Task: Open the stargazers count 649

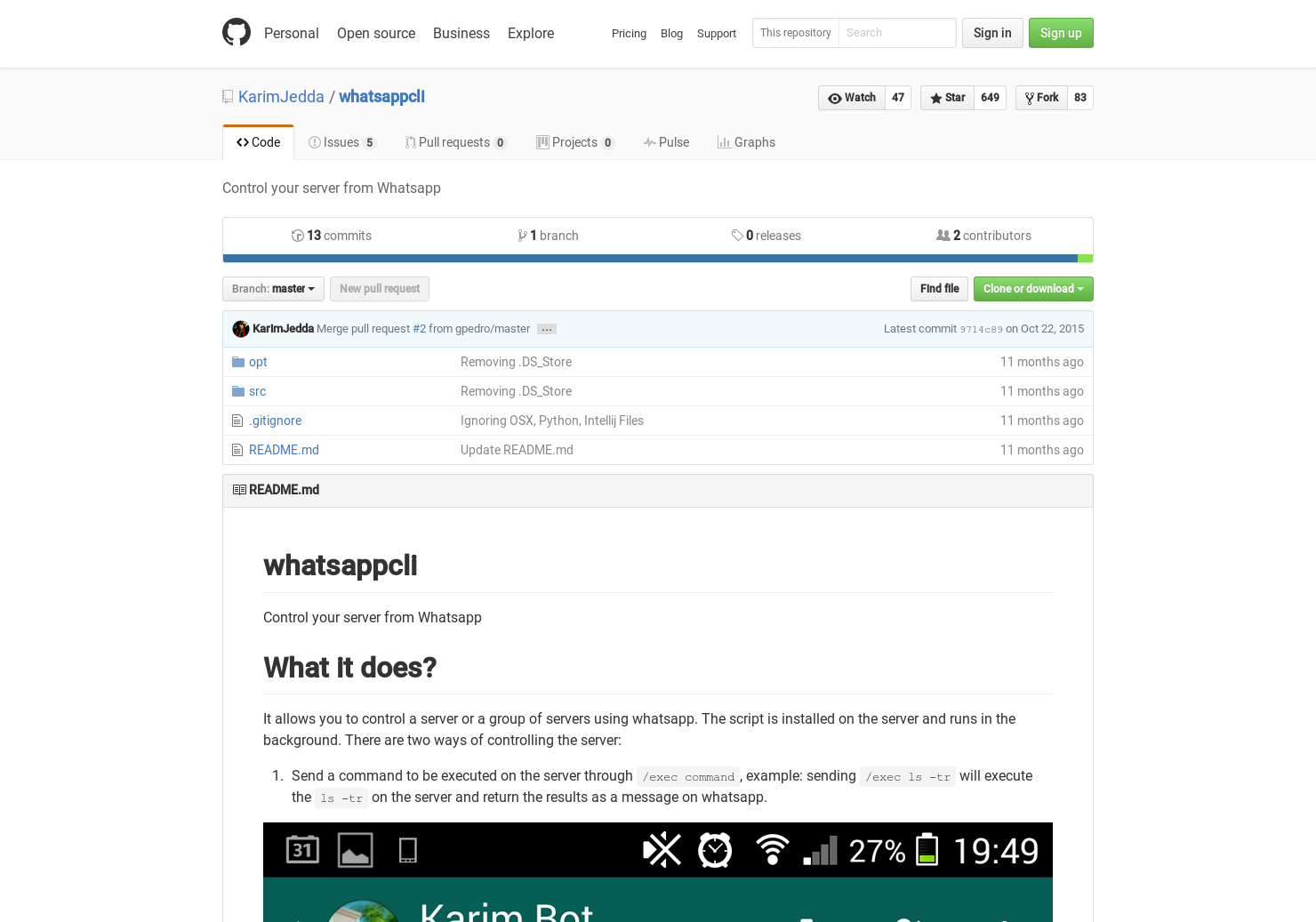Action: (x=991, y=98)
